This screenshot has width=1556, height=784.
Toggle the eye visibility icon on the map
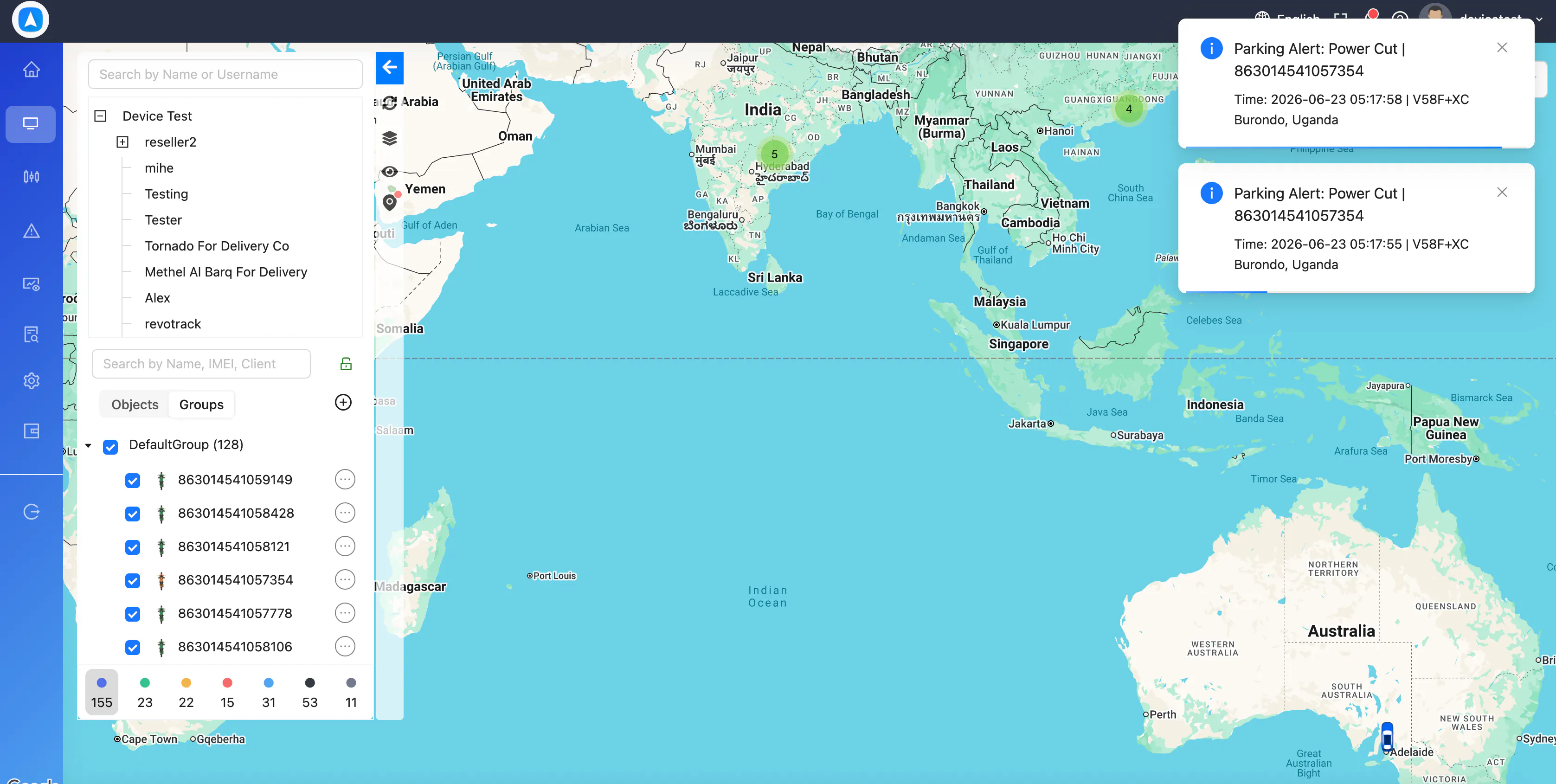[390, 172]
